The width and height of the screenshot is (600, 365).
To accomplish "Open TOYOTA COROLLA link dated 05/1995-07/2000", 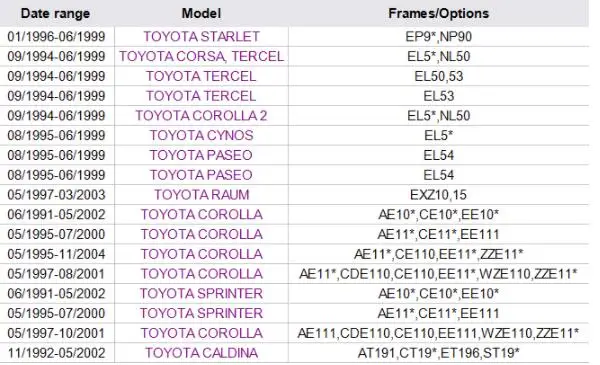I will coord(201,235).
